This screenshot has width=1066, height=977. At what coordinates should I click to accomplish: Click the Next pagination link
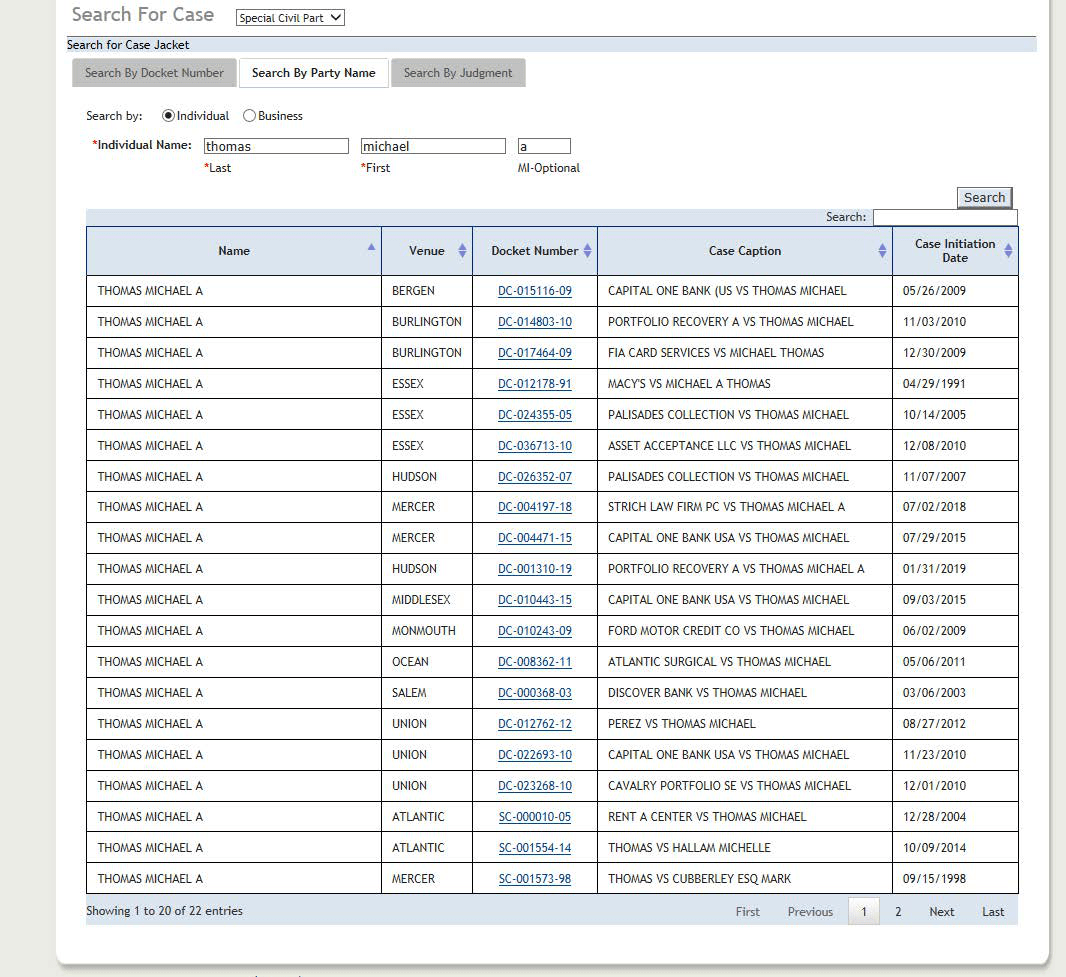pos(941,912)
